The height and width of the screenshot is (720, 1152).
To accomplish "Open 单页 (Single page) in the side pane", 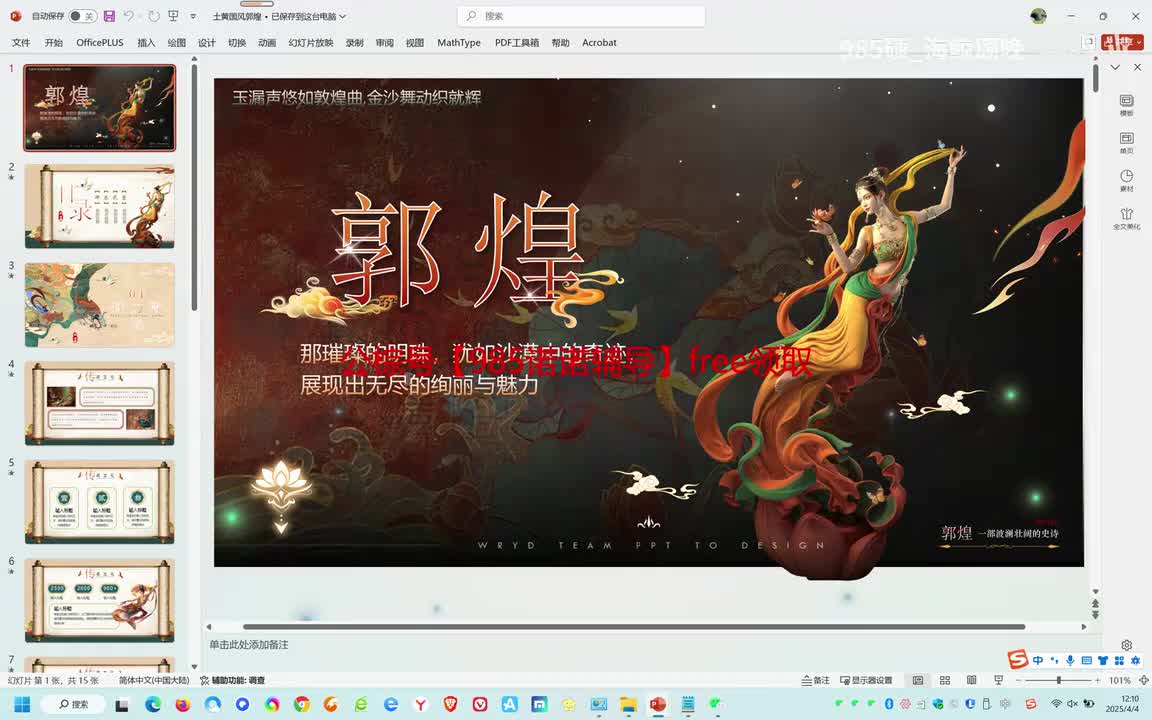I will click(1126, 143).
